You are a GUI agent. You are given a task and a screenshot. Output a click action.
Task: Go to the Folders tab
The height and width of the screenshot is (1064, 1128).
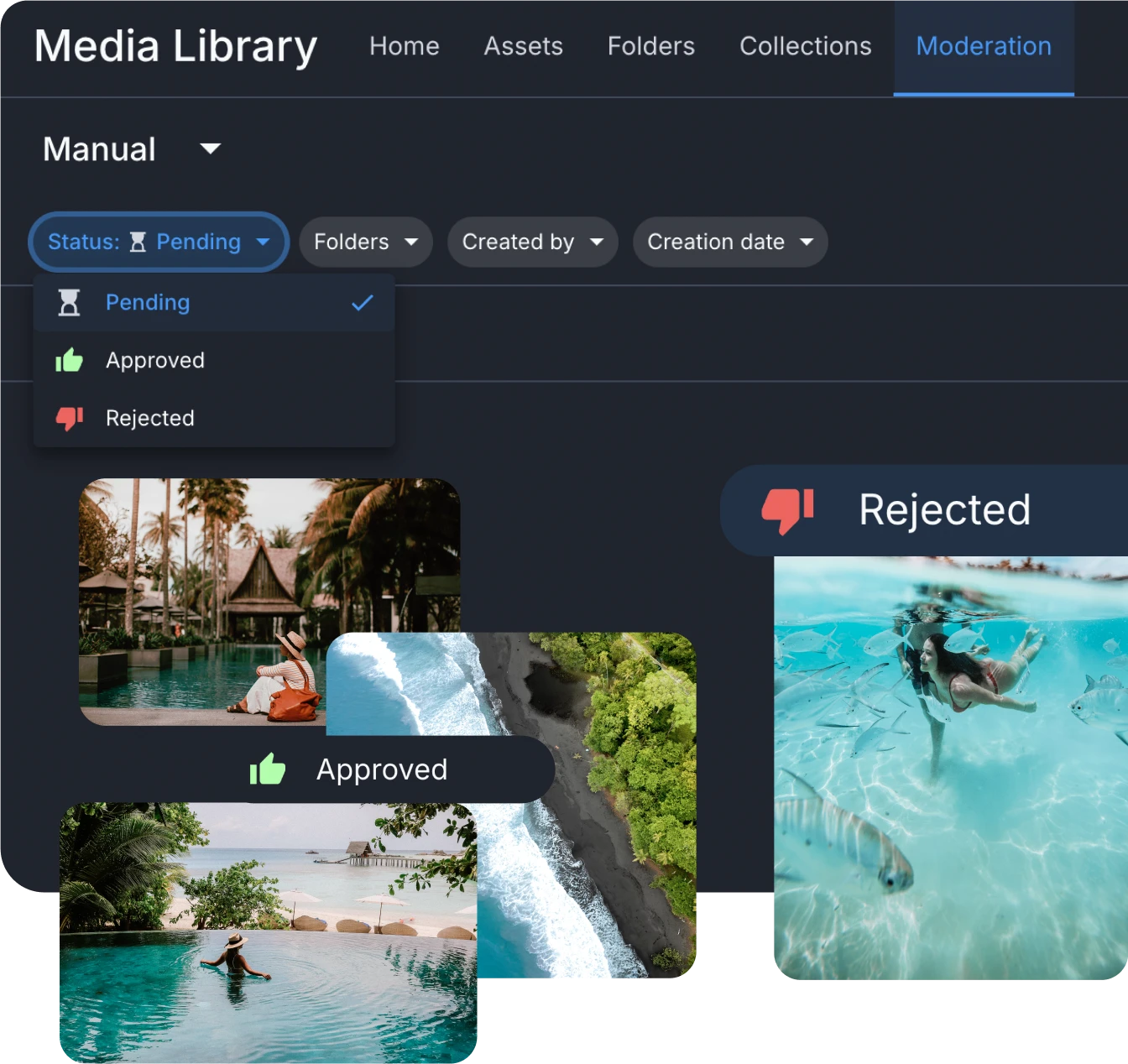[651, 46]
